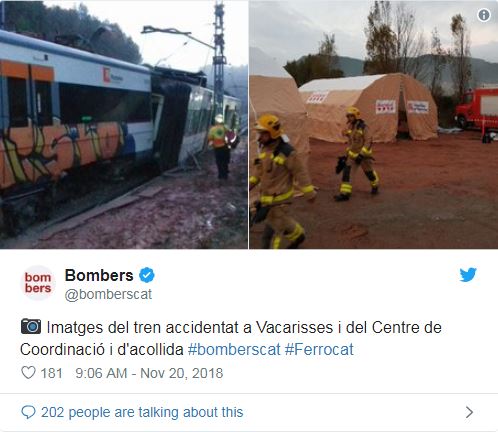The image size is (498, 432).
Task: Click the speech bubble reply icon
Action: point(28,412)
